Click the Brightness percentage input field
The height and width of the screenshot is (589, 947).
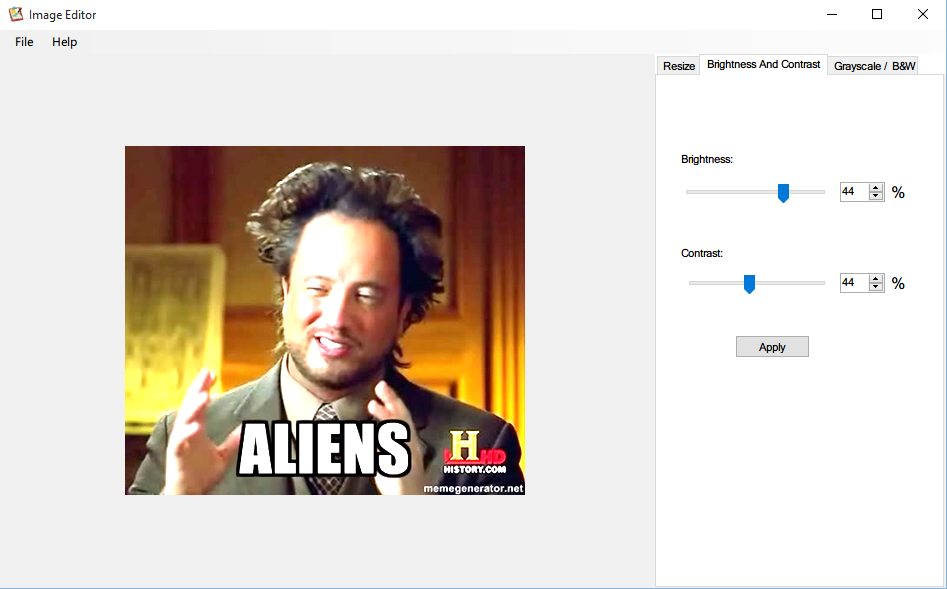tap(855, 192)
